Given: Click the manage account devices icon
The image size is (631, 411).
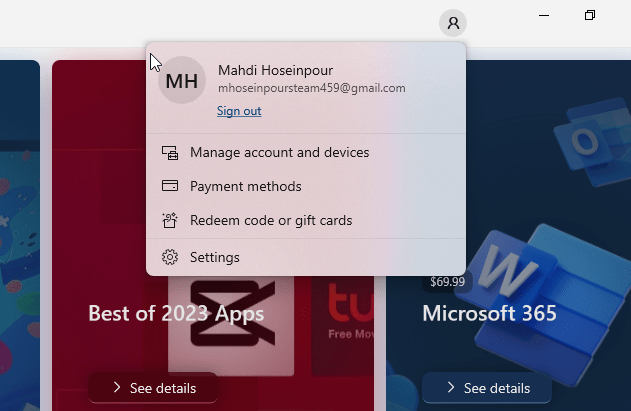Looking at the screenshot, I should tap(170, 153).
